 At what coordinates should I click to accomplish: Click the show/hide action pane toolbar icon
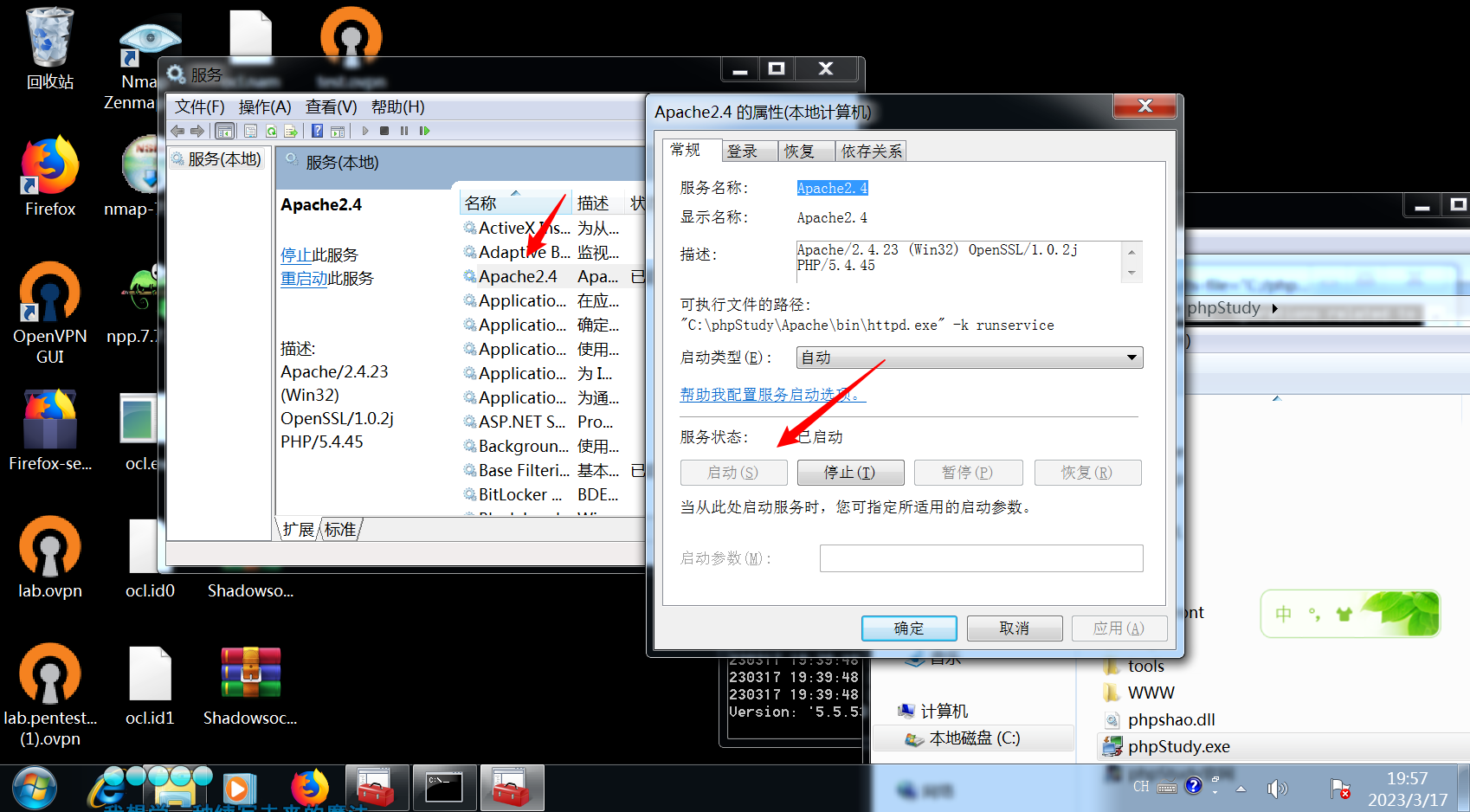[x=338, y=131]
